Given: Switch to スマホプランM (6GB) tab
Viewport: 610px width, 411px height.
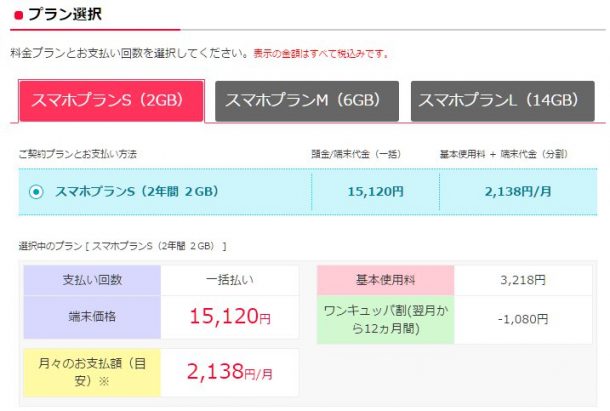Looking at the screenshot, I should [x=306, y=101].
